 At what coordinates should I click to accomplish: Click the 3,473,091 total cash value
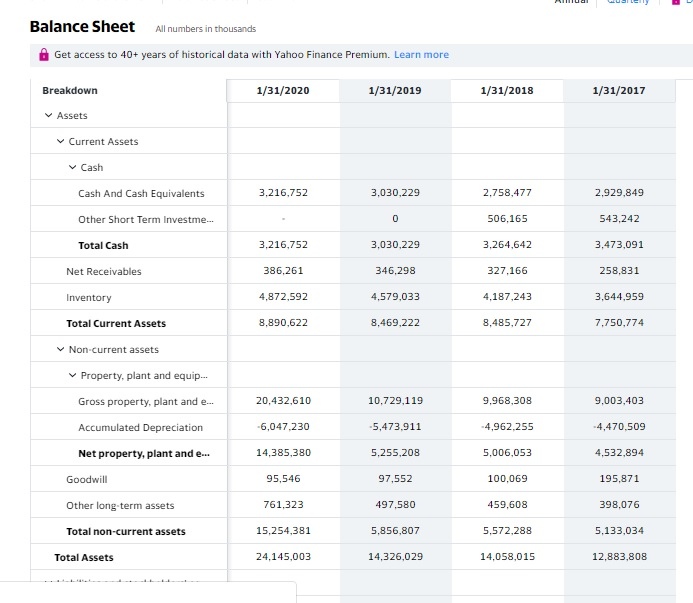[x=619, y=245]
